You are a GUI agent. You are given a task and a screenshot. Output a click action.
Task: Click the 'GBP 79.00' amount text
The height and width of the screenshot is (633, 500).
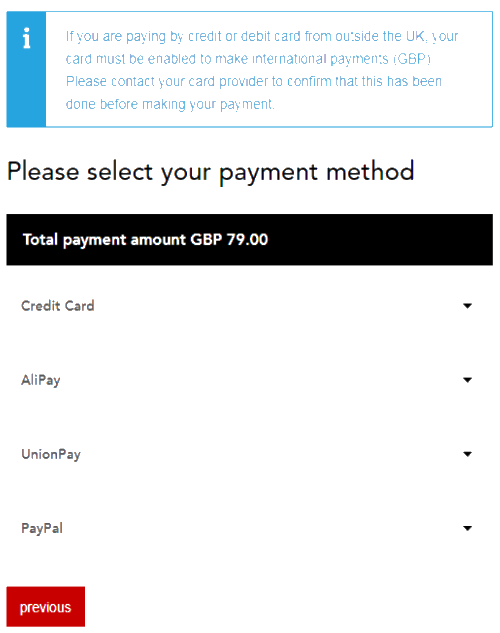pos(229,240)
